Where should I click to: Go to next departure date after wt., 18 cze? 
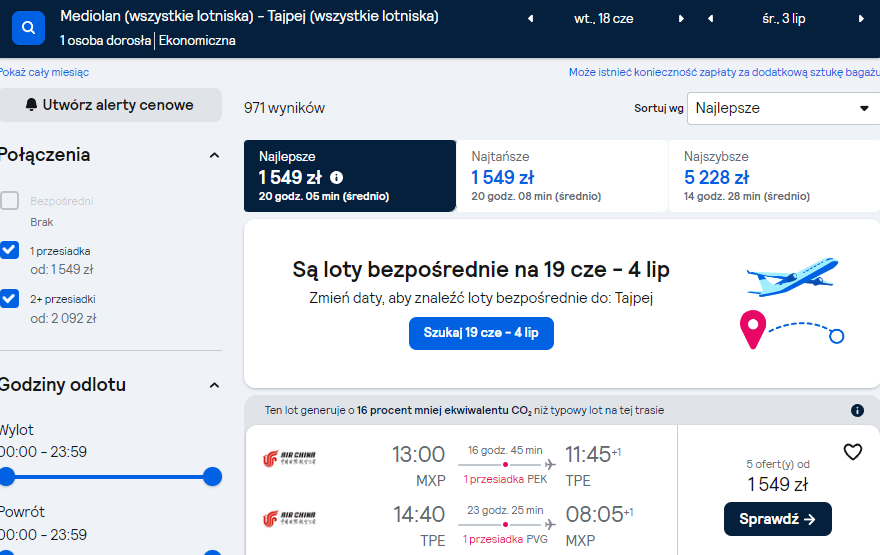point(681,19)
